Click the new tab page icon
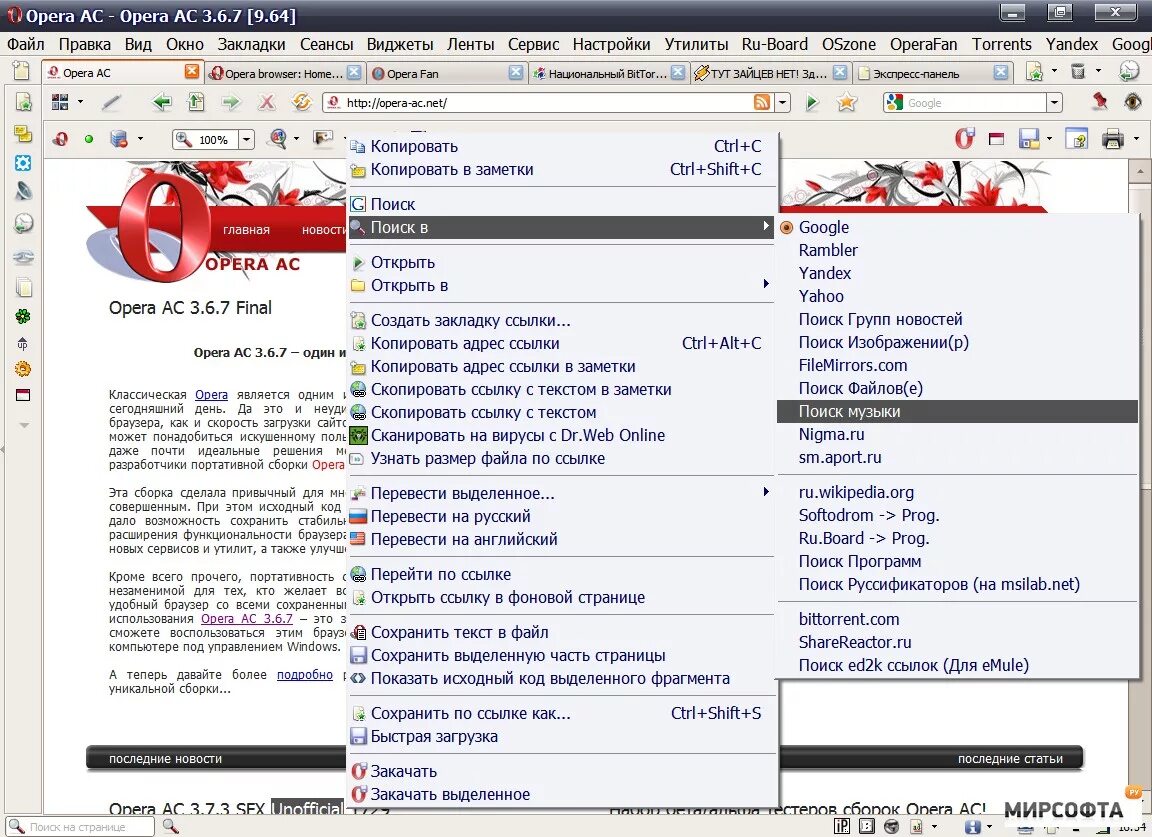This screenshot has height=837, width=1152. [21, 71]
